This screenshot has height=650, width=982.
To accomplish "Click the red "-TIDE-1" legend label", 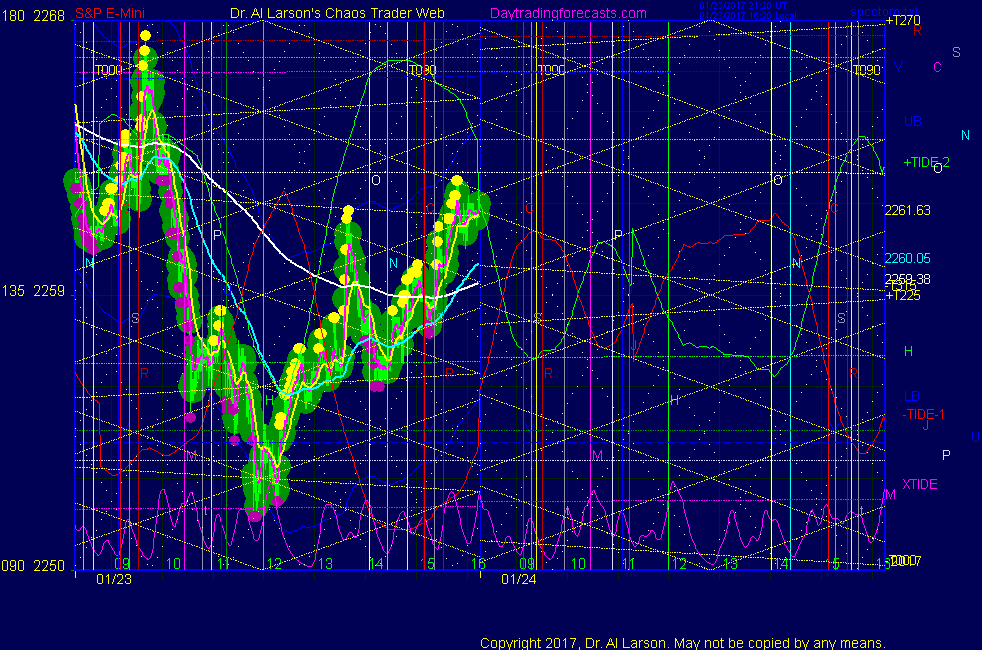I will click(923, 415).
